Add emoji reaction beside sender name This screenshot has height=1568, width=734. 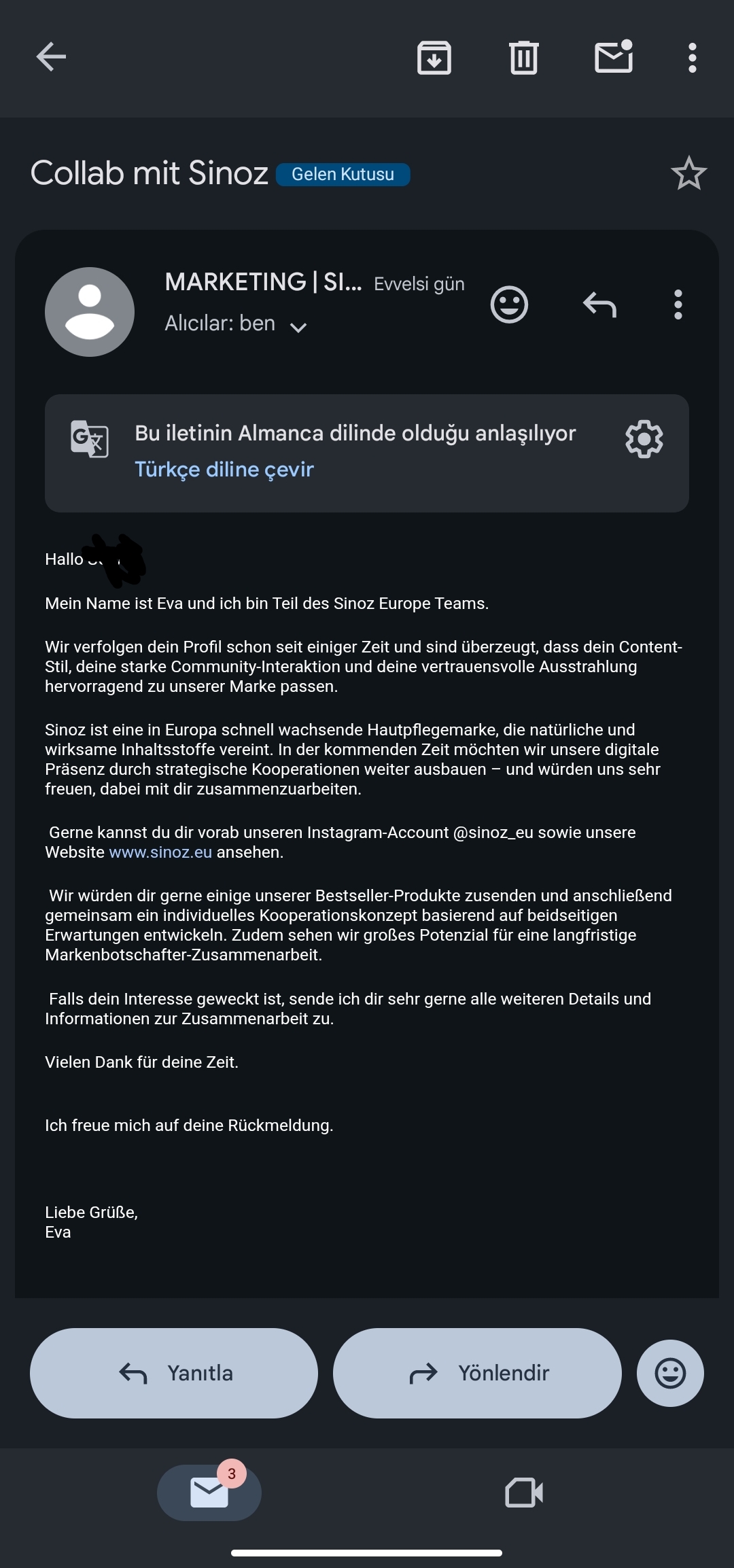pos(509,304)
